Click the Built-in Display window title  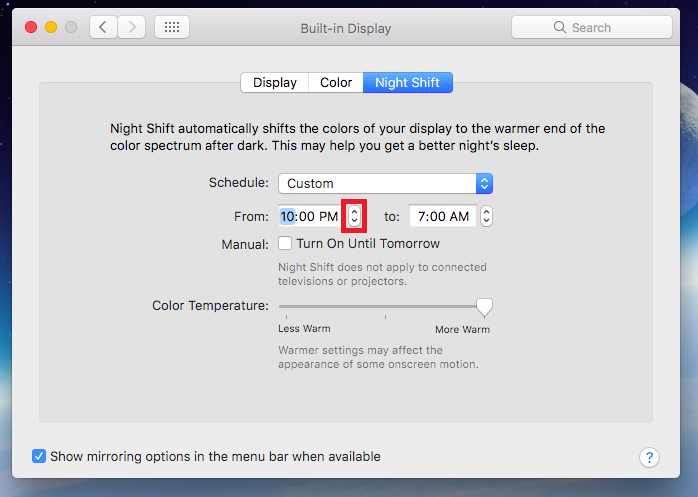click(346, 29)
